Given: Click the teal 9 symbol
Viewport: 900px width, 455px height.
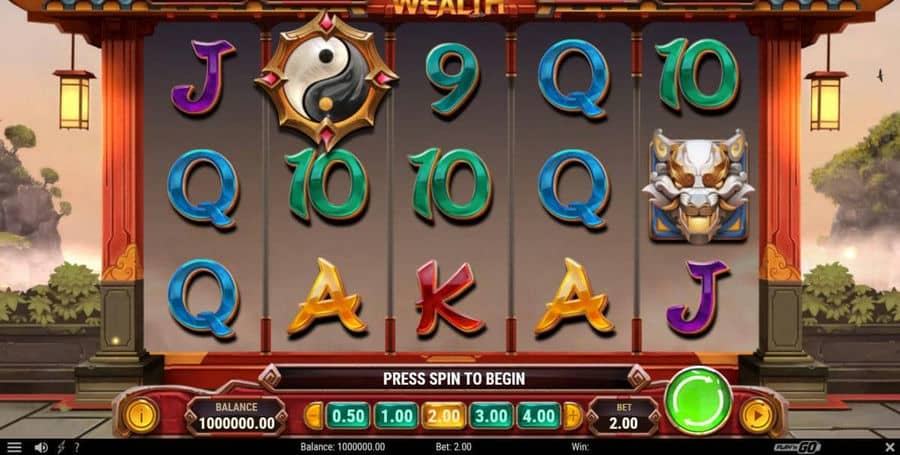Looking at the screenshot, I should click(x=452, y=79).
